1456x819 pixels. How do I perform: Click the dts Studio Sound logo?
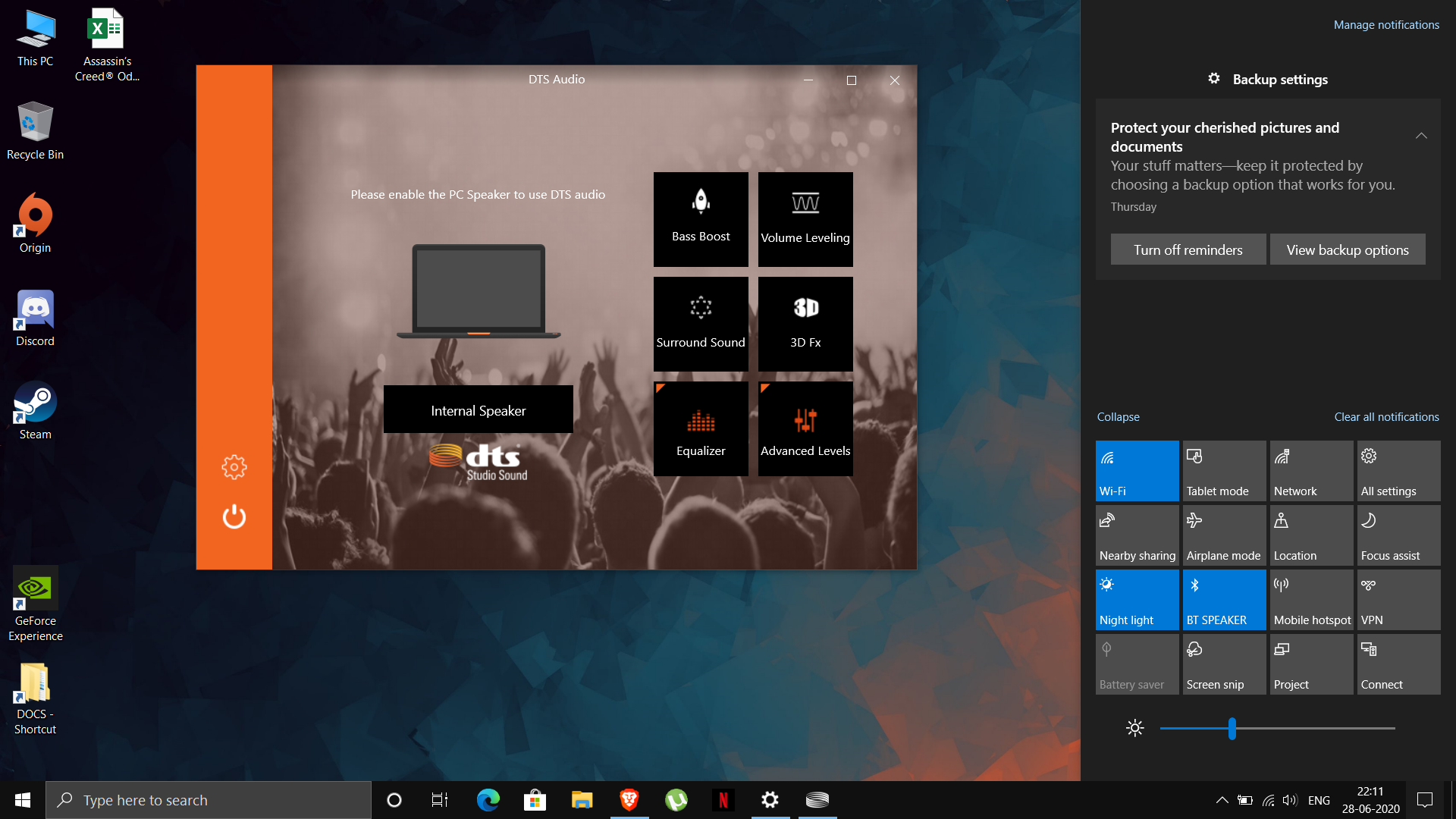click(x=479, y=462)
